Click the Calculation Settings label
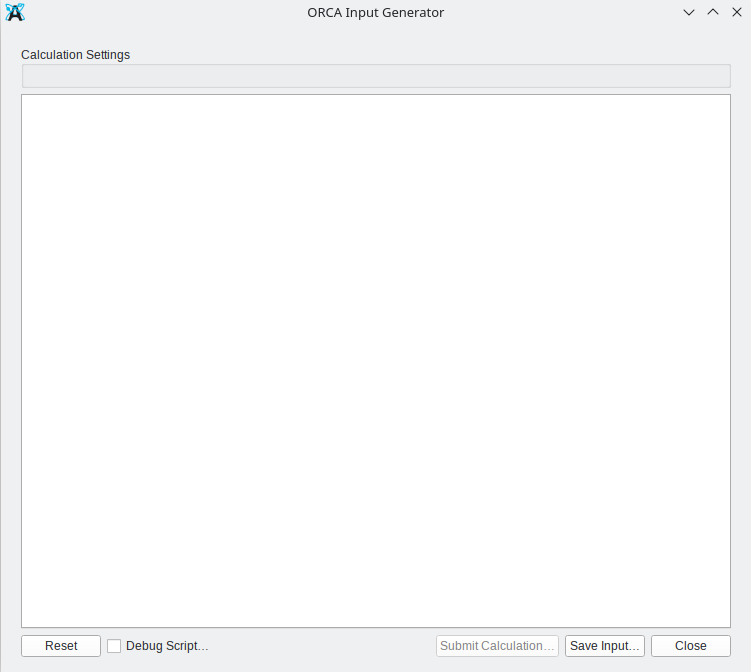The width and height of the screenshot is (751, 672). [76, 55]
